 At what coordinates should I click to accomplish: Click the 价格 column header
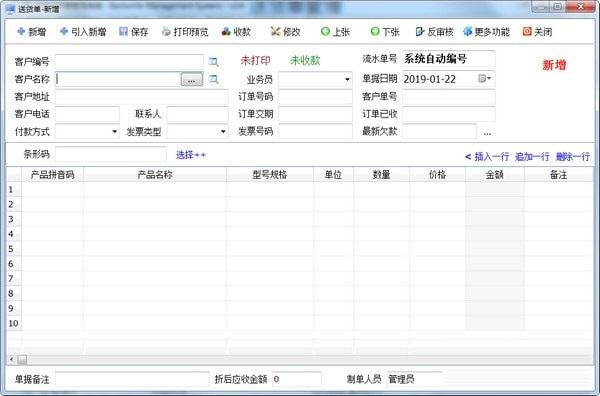[437, 175]
